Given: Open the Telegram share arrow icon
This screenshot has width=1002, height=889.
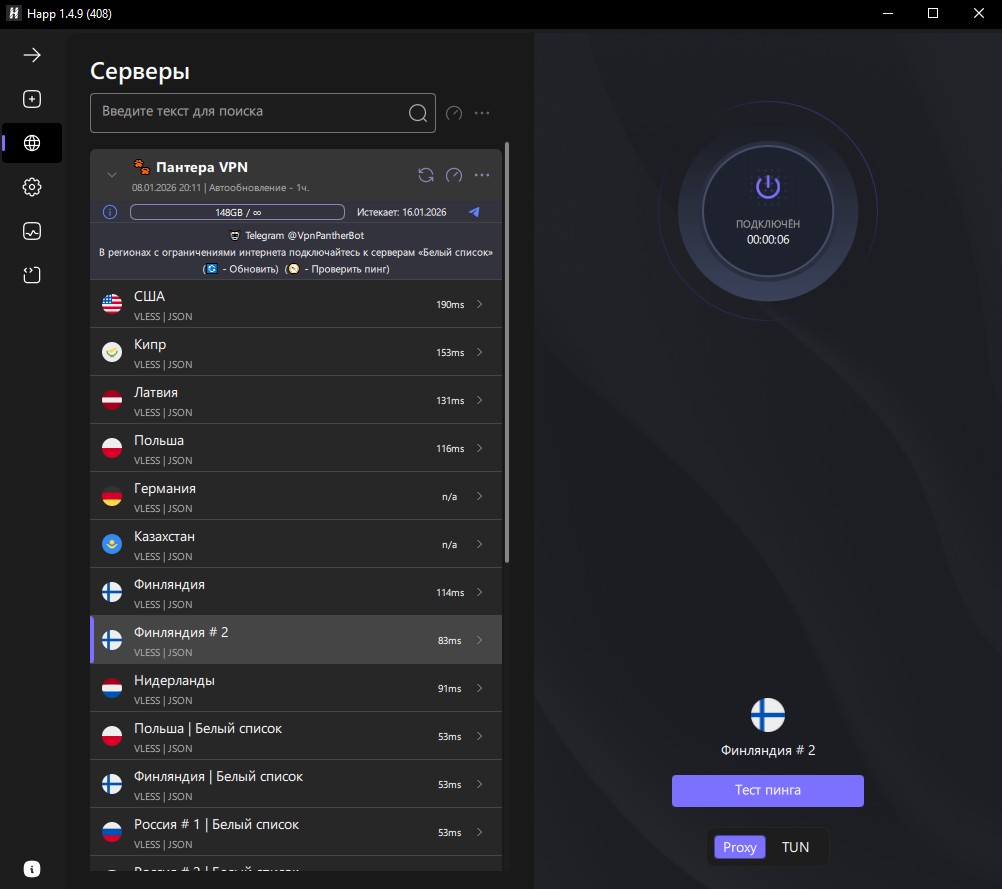Looking at the screenshot, I should pyautogui.click(x=474, y=212).
